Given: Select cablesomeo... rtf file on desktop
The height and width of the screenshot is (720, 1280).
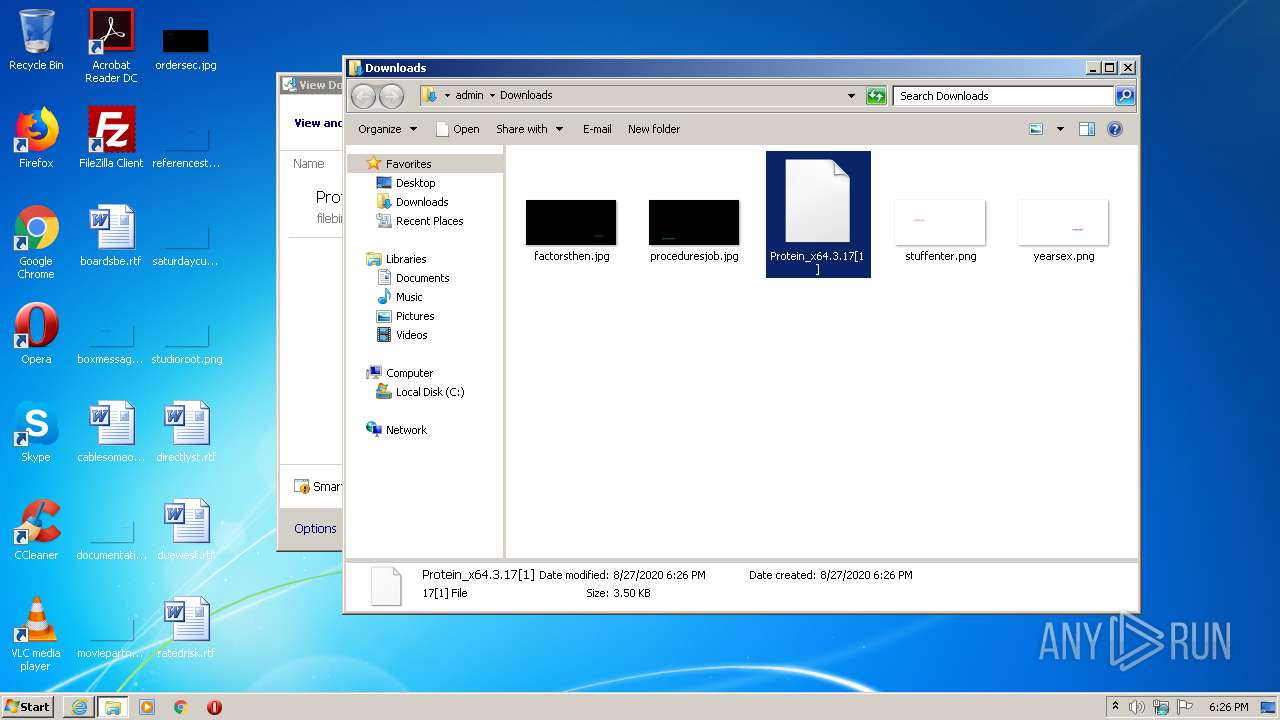Looking at the screenshot, I should (x=111, y=432).
